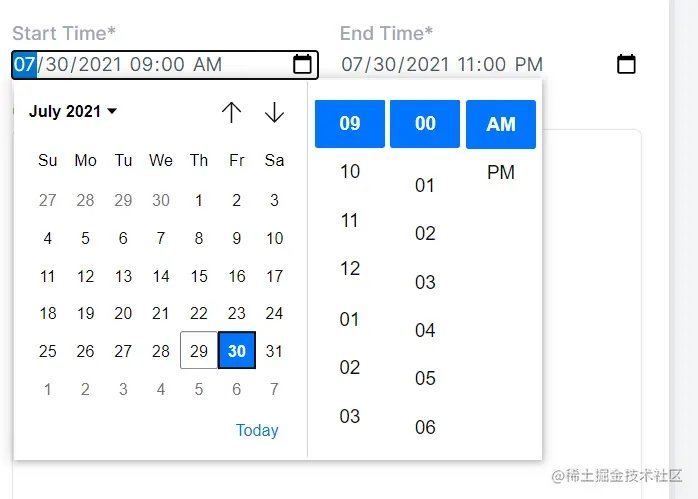Image resolution: width=698 pixels, height=499 pixels.
Task: Go to next month with down arrow
Action: coord(274,112)
